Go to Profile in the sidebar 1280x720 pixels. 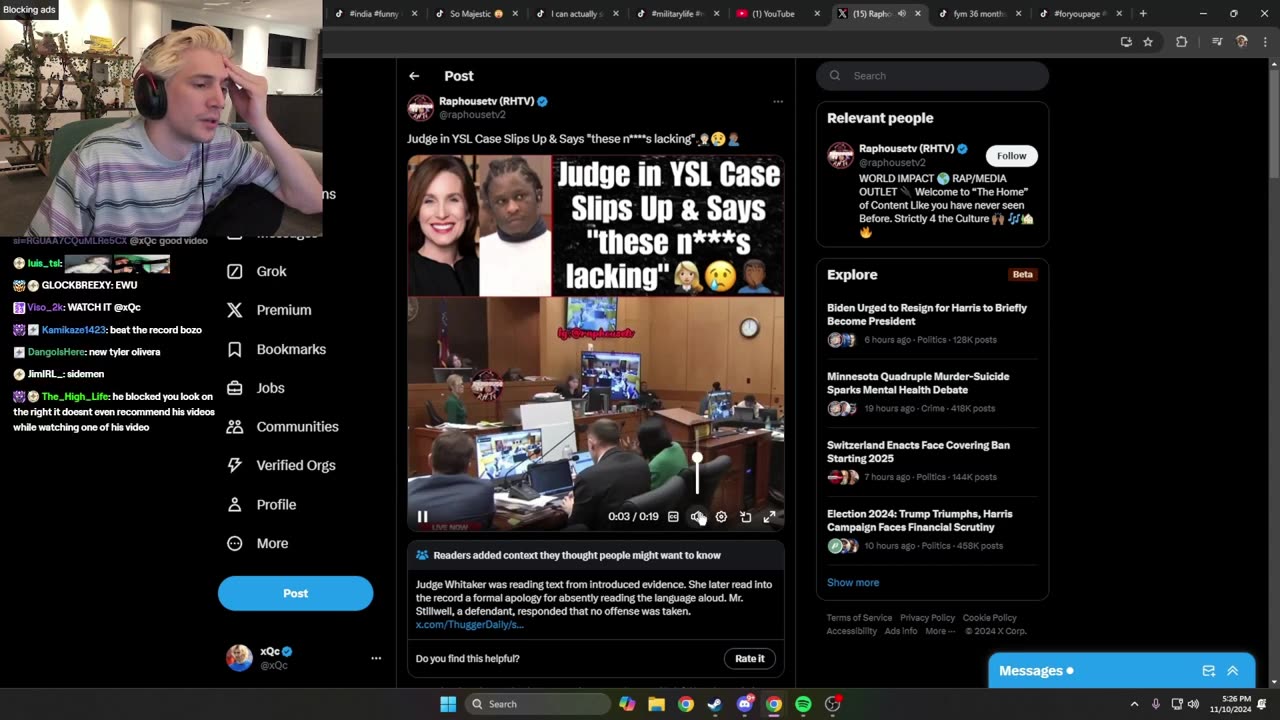[262, 504]
